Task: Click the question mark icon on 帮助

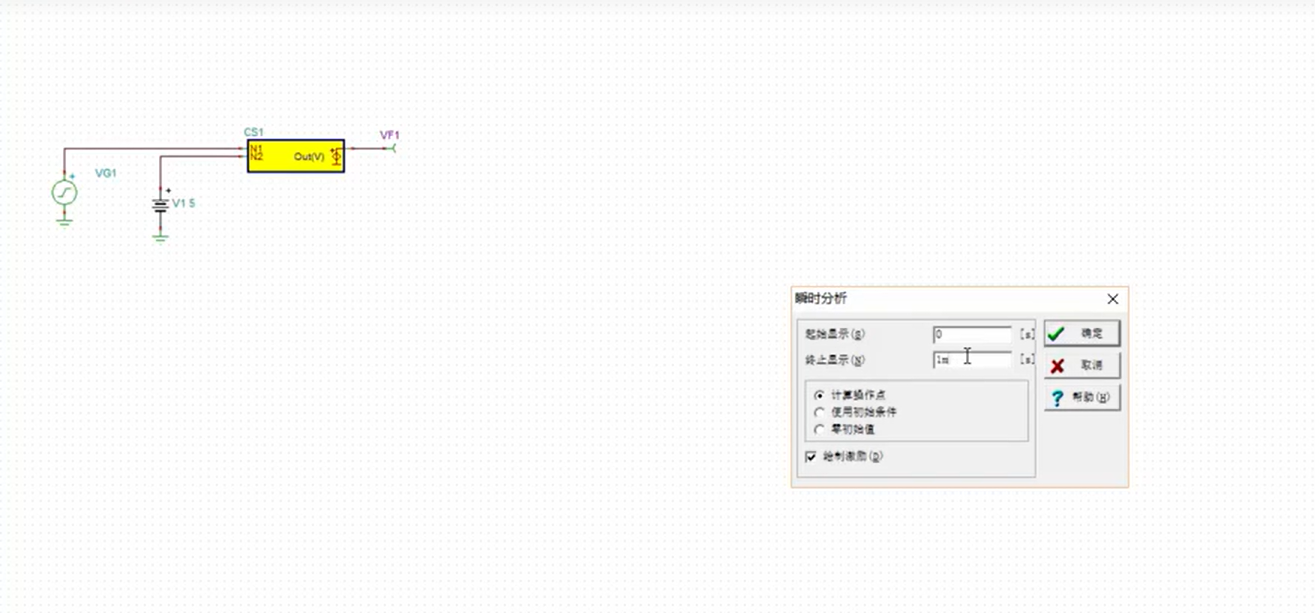Action: tap(1058, 397)
